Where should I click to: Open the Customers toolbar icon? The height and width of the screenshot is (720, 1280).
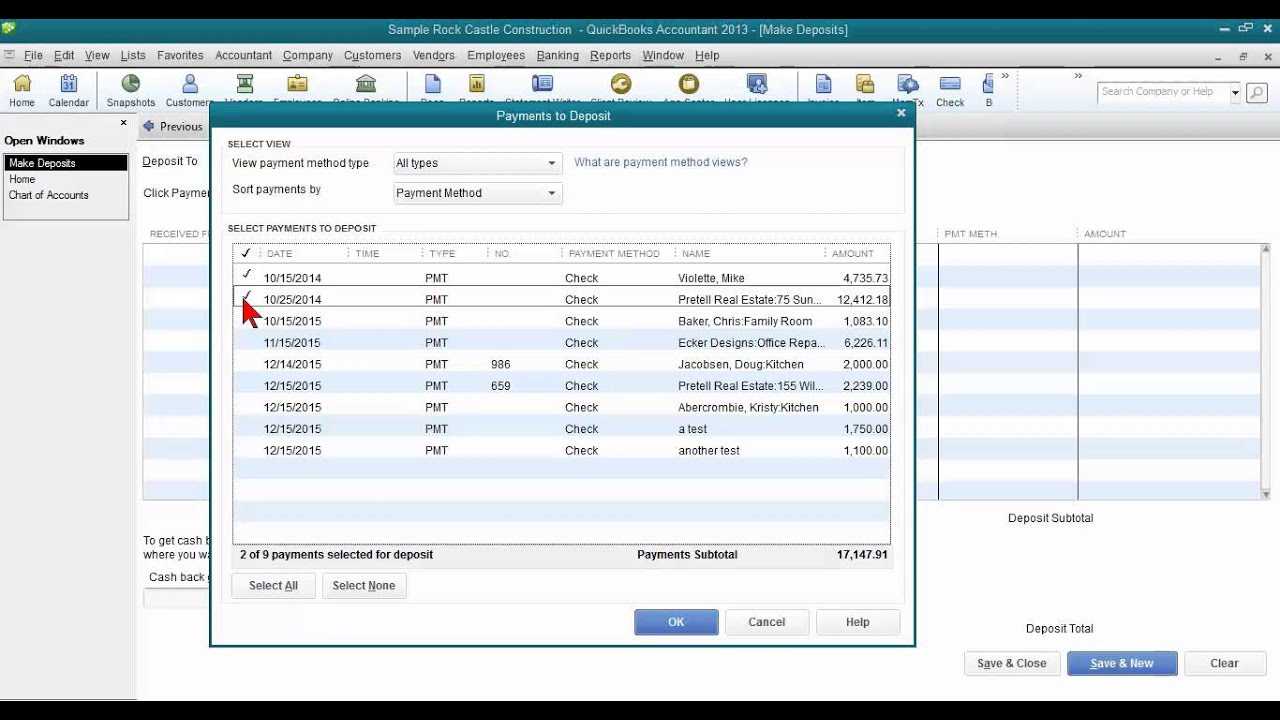[189, 90]
